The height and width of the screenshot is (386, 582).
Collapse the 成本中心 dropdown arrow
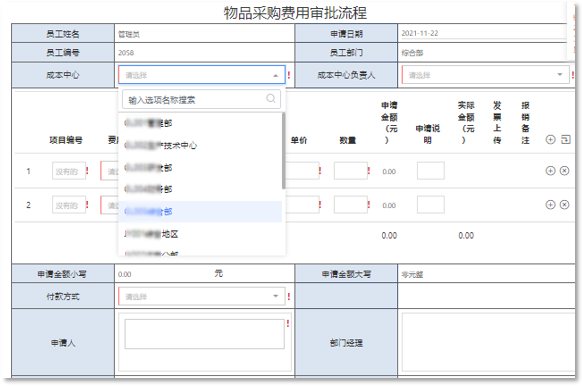[x=275, y=75]
